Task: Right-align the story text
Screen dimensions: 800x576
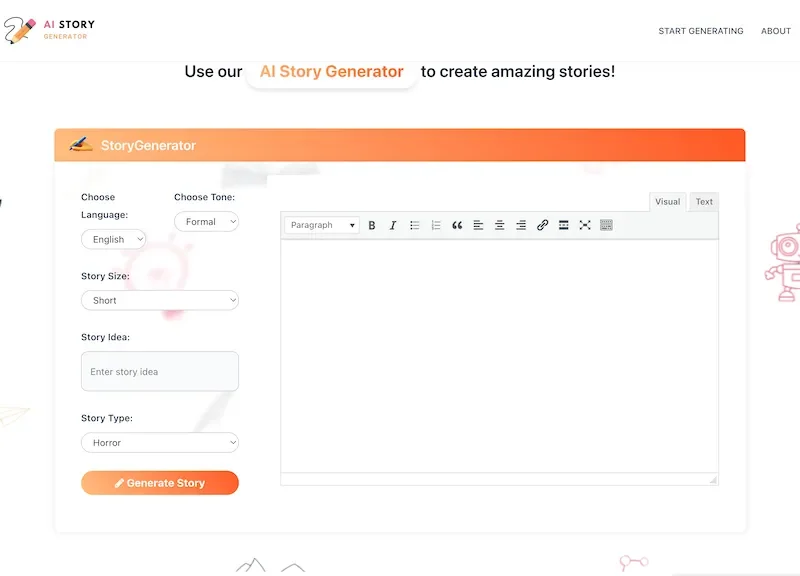Action: pyautogui.click(x=520, y=225)
